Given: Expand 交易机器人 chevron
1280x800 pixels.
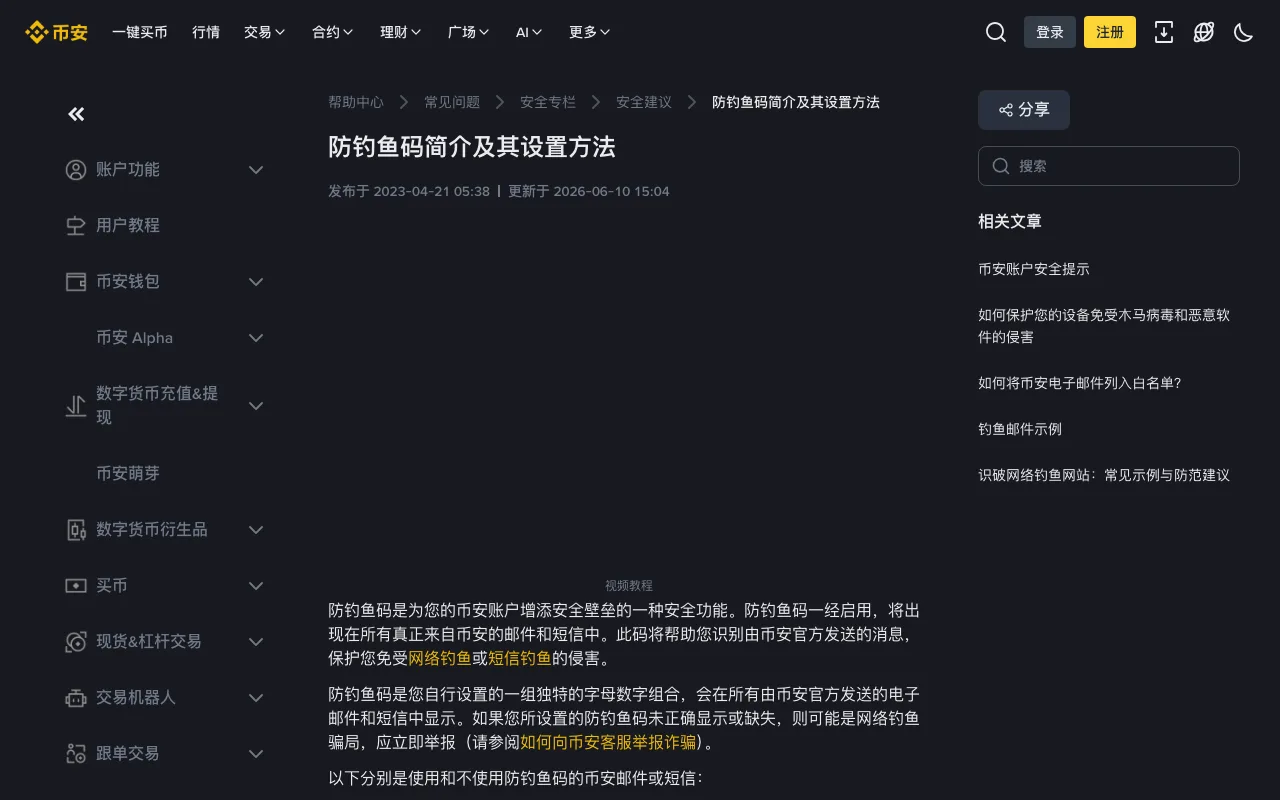Looking at the screenshot, I should [x=256, y=698].
